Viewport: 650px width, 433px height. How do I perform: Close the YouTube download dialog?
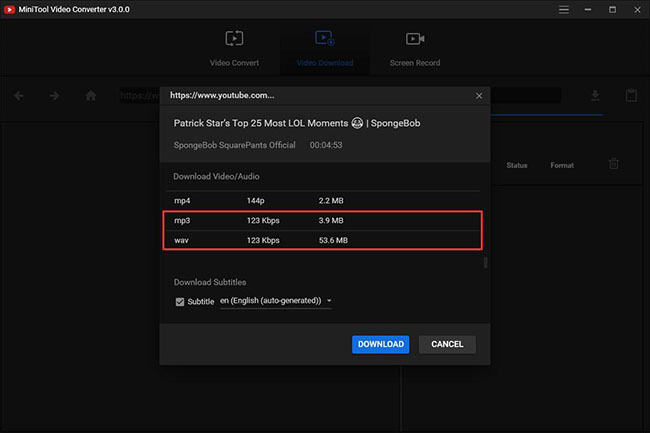pos(479,96)
